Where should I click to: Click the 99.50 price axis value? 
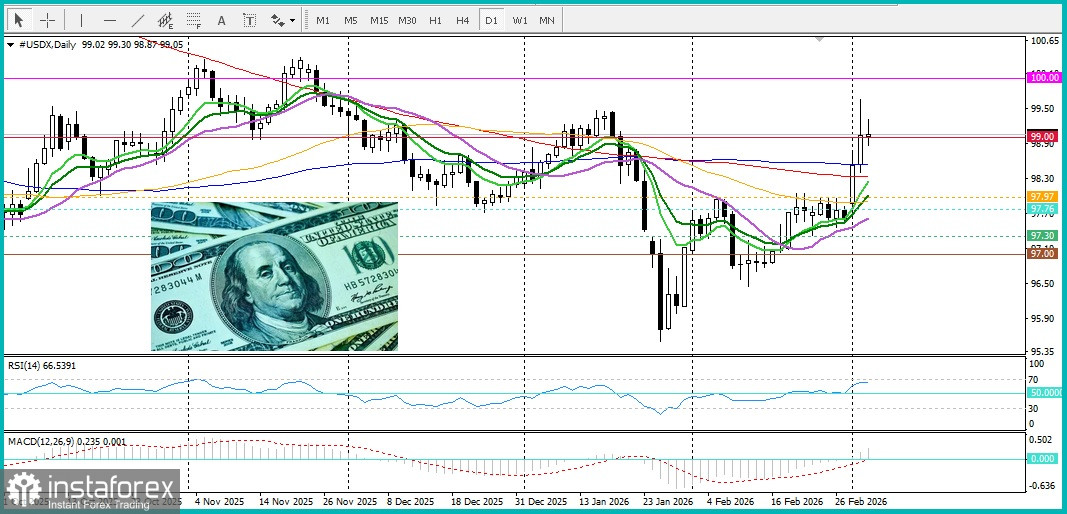[1043, 108]
